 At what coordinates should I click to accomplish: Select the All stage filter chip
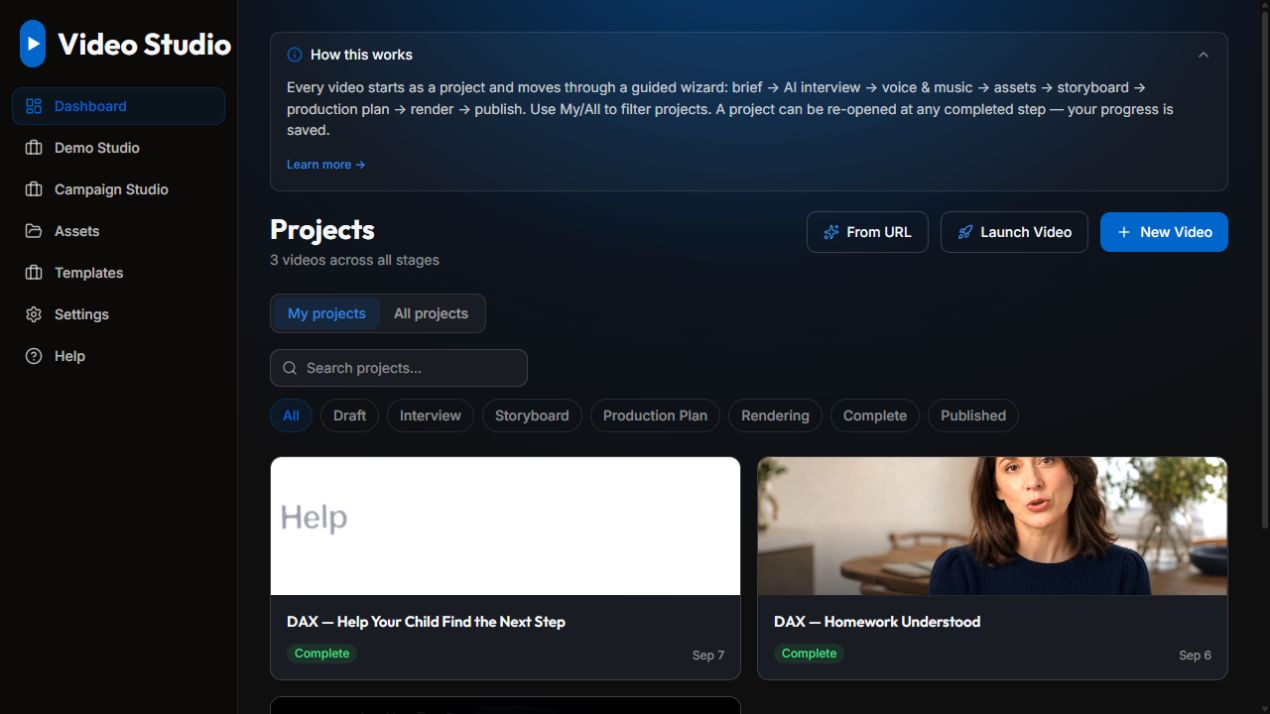[291, 416]
